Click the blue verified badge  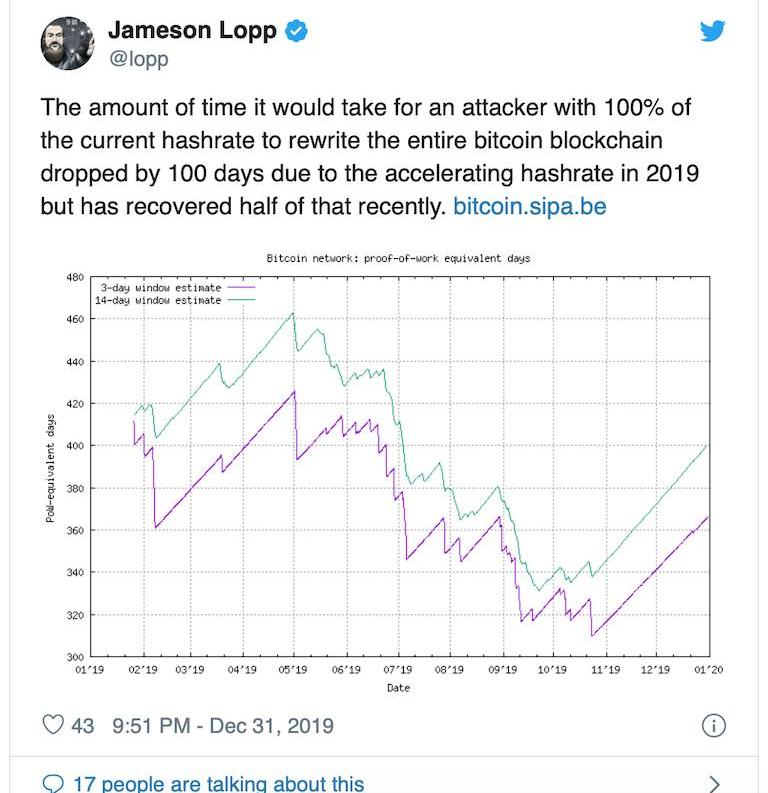296,31
